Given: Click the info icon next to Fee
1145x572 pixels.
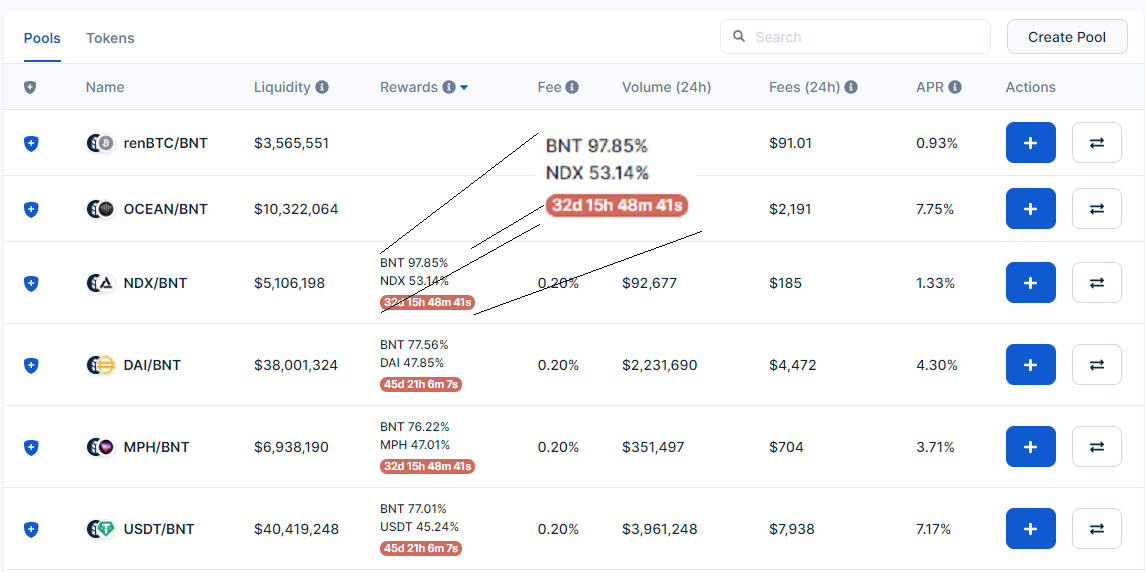Looking at the screenshot, I should click(x=572, y=88).
